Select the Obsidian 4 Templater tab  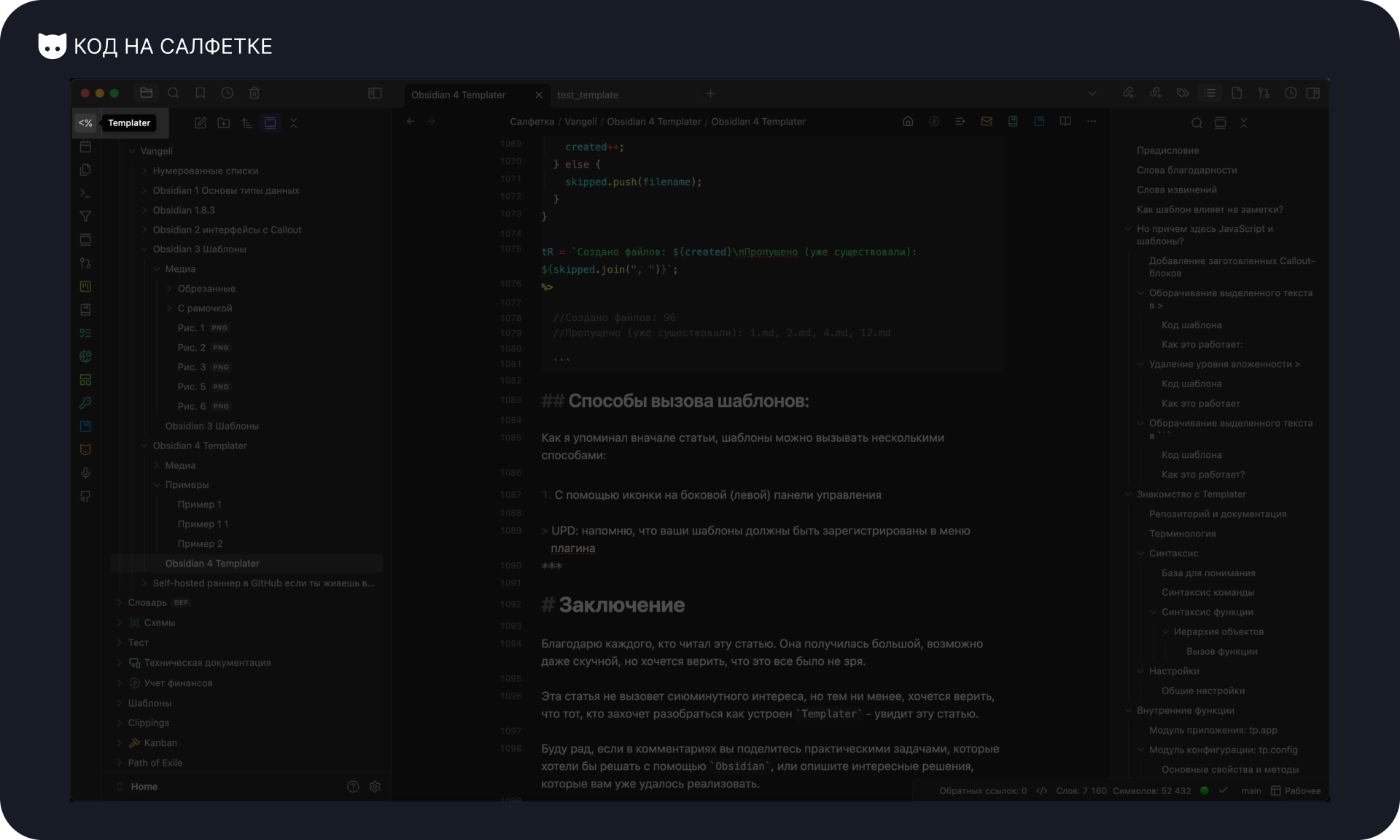[459, 95]
